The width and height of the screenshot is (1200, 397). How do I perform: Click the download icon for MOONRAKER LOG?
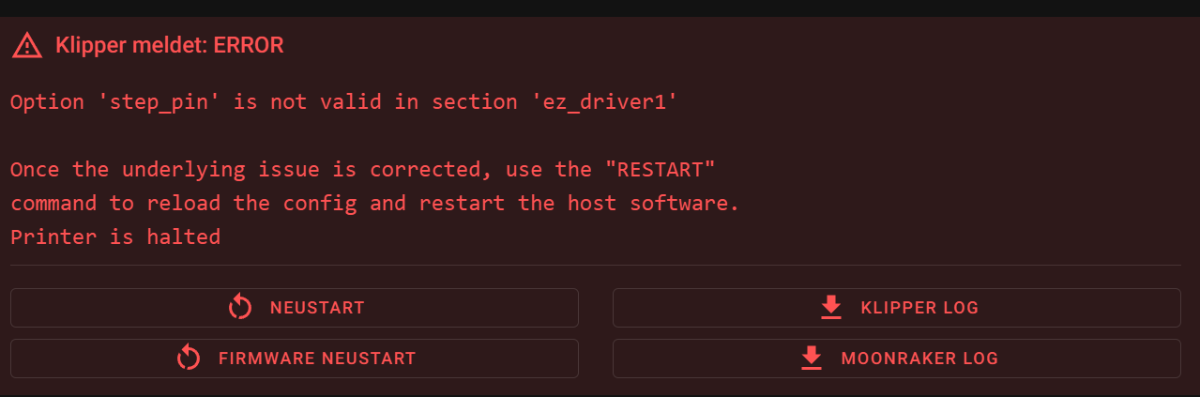click(811, 358)
